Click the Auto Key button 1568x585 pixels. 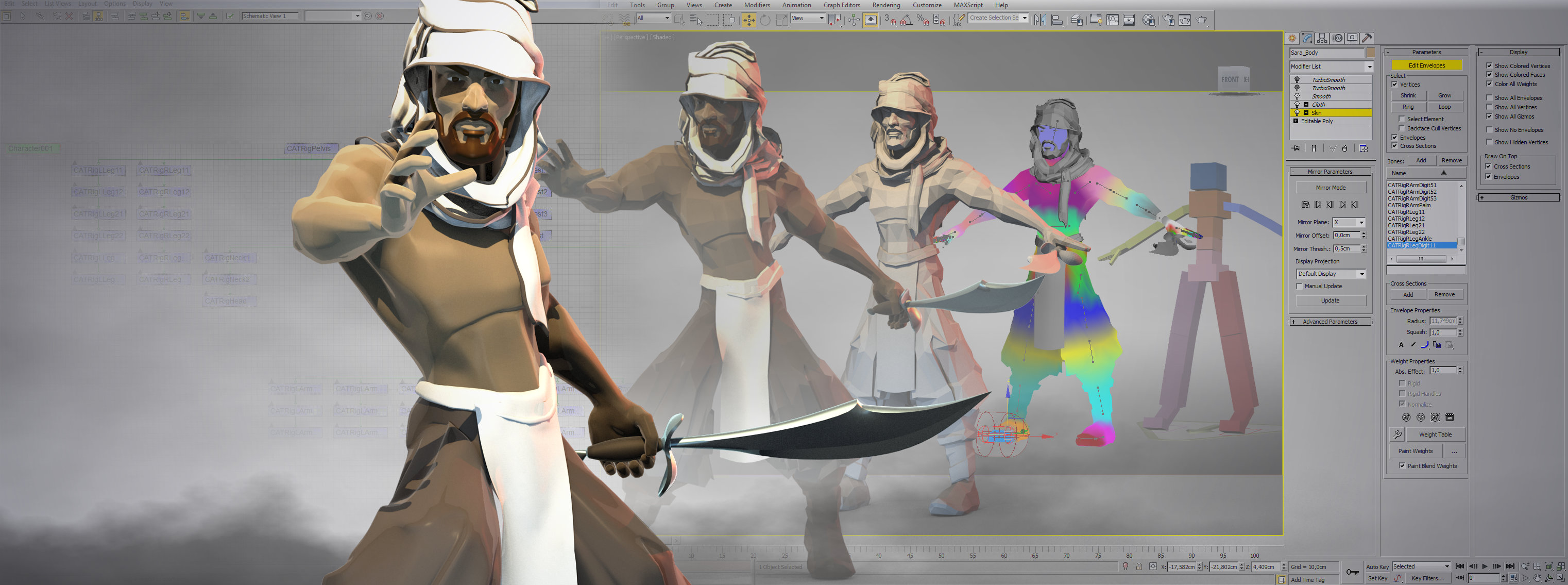[x=1377, y=567]
